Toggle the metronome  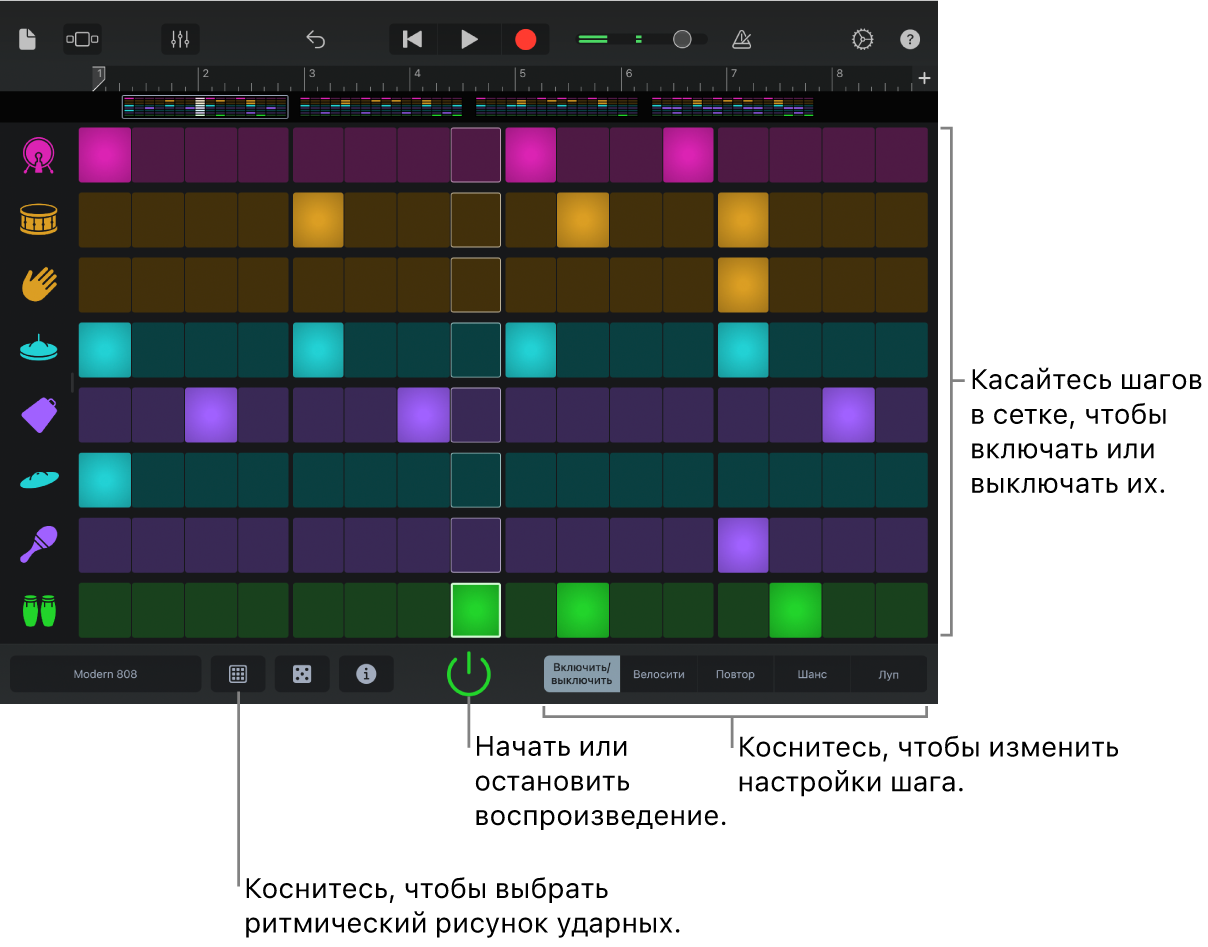pyautogui.click(x=741, y=40)
